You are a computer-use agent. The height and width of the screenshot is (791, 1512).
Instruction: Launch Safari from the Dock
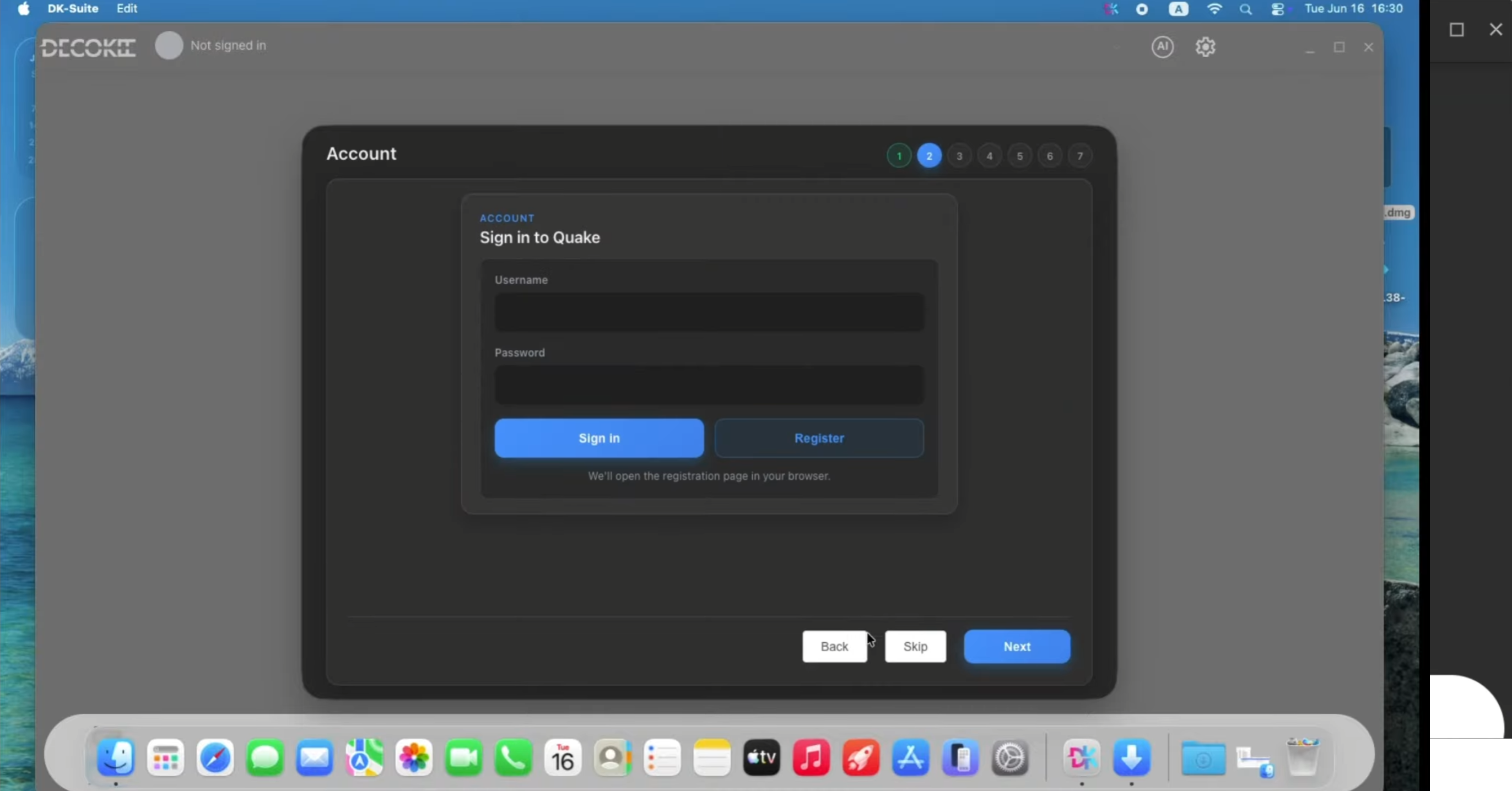pos(215,757)
